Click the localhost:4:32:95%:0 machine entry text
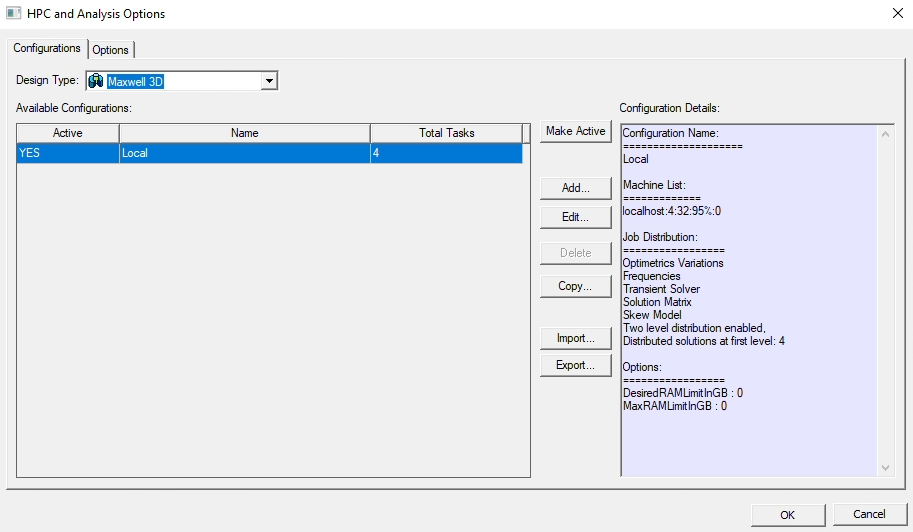913x532 pixels. (671, 211)
